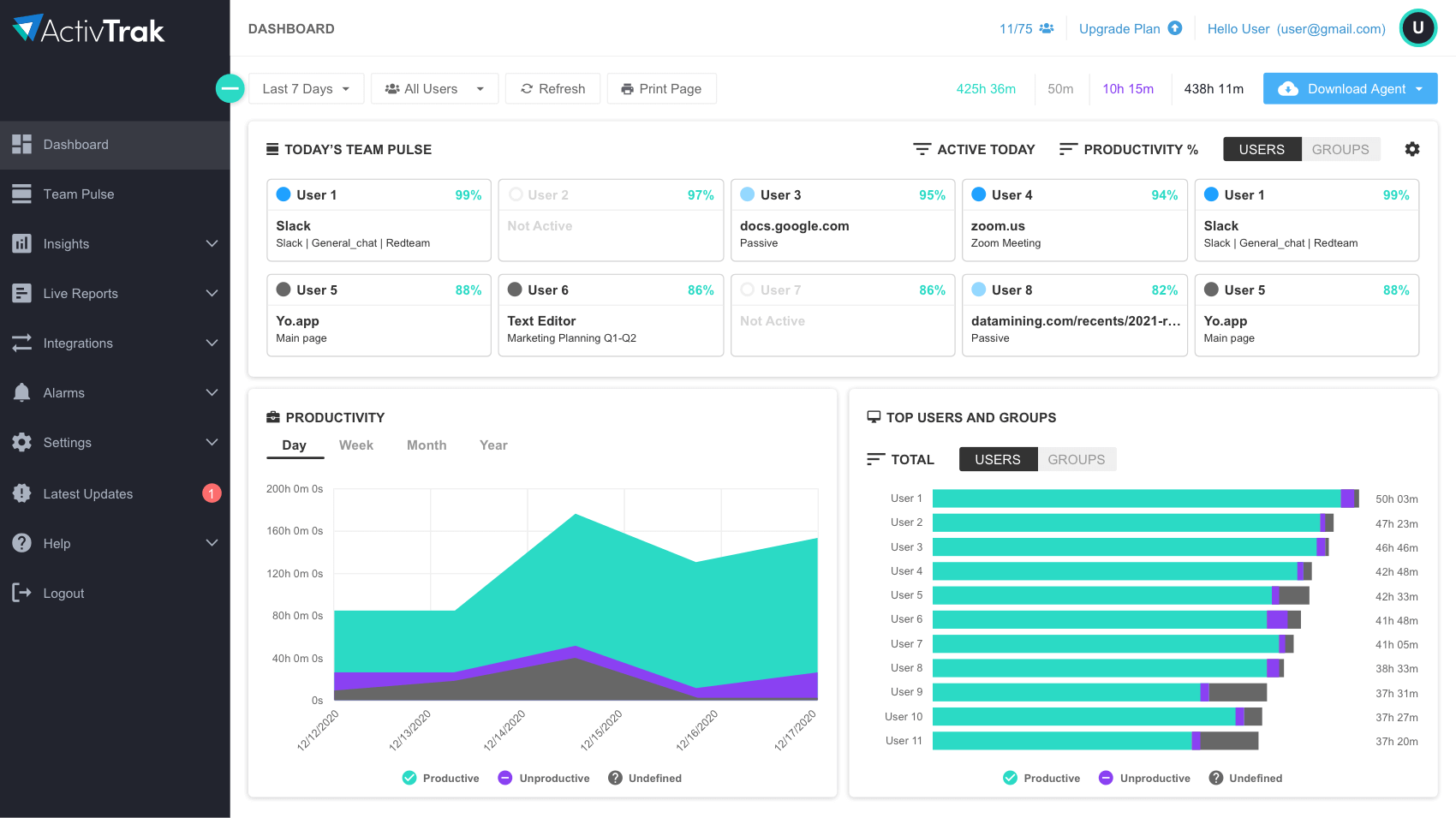Expand the Insights sidebar section
1456x818 pixels.
(x=66, y=243)
